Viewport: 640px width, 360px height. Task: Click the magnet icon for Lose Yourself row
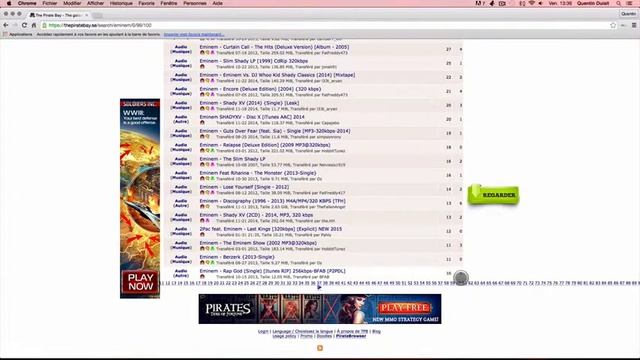coord(202,193)
